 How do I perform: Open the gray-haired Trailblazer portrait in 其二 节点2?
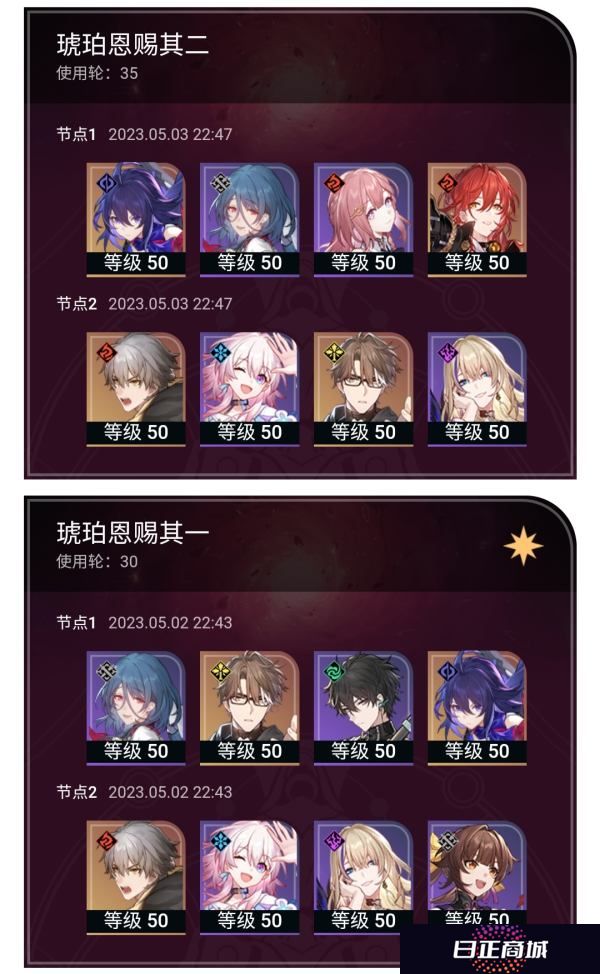(136, 389)
